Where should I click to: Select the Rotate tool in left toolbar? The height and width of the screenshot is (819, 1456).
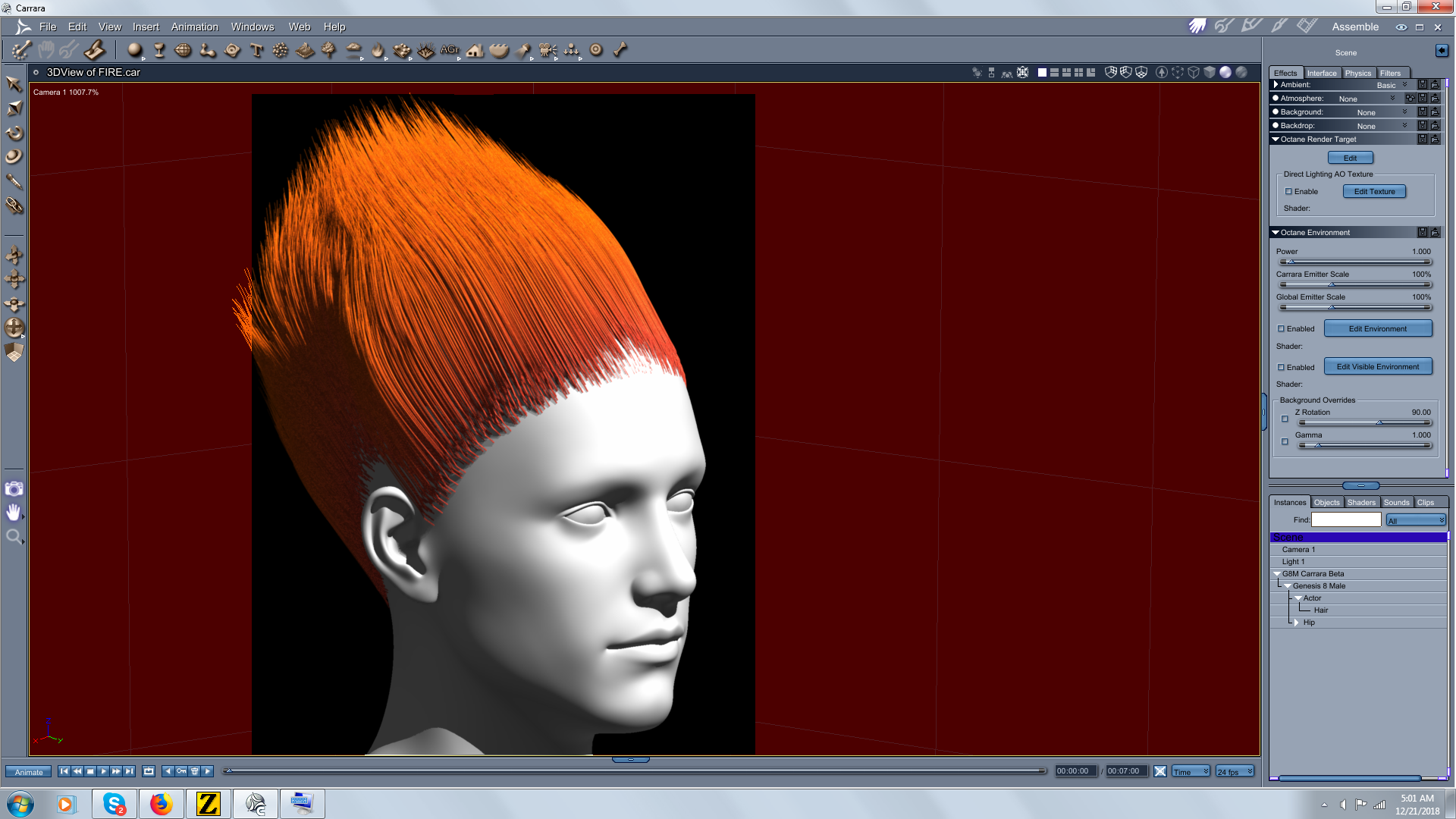click(14, 133)
